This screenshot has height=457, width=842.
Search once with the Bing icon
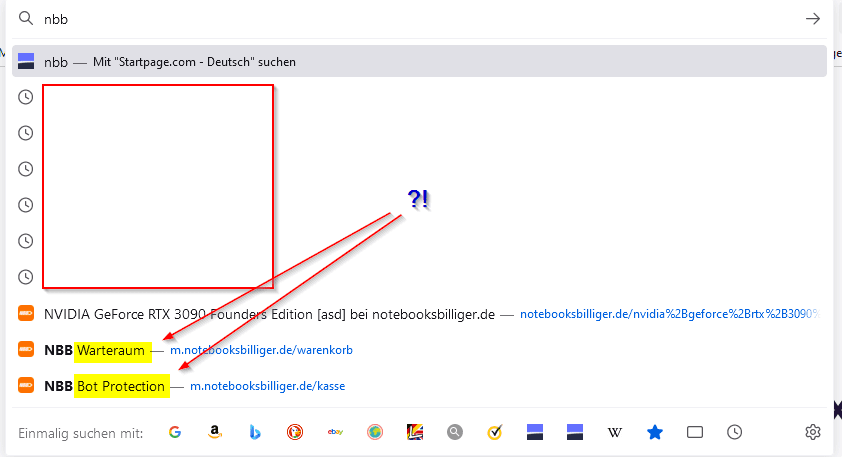click(255, 432)
